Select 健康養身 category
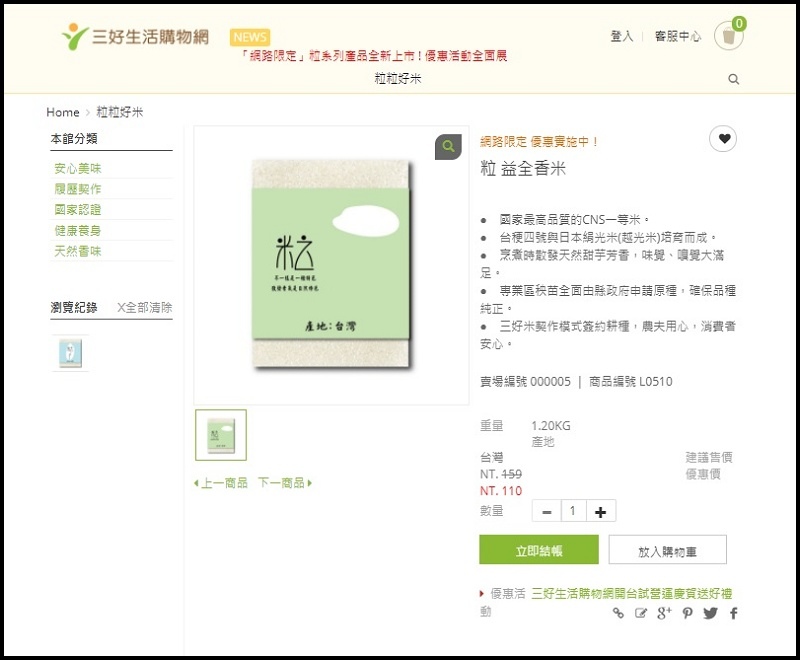Viewport: 800px width, 660px height. tap(78, 231)
